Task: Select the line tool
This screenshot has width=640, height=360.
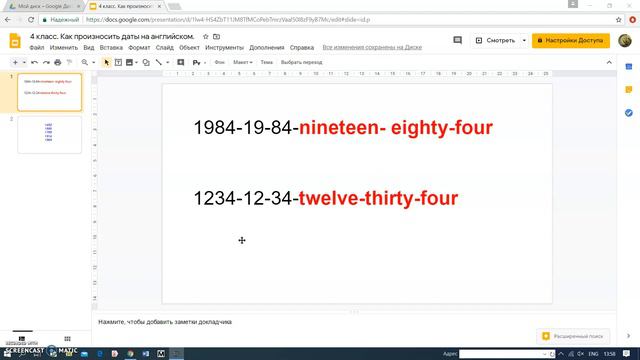Action: point(159,62)
